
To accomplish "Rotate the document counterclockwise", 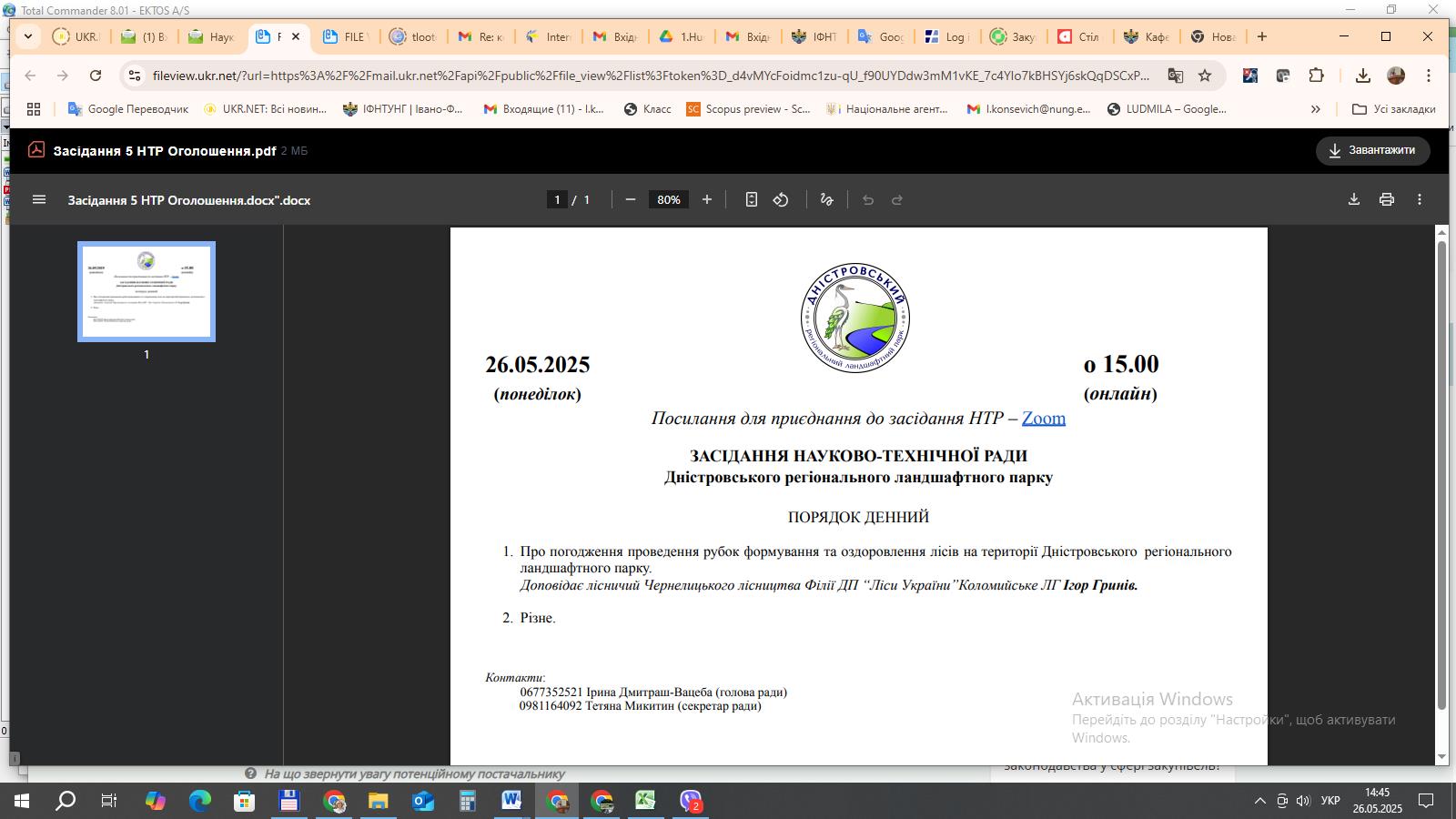I will (781, 200).
